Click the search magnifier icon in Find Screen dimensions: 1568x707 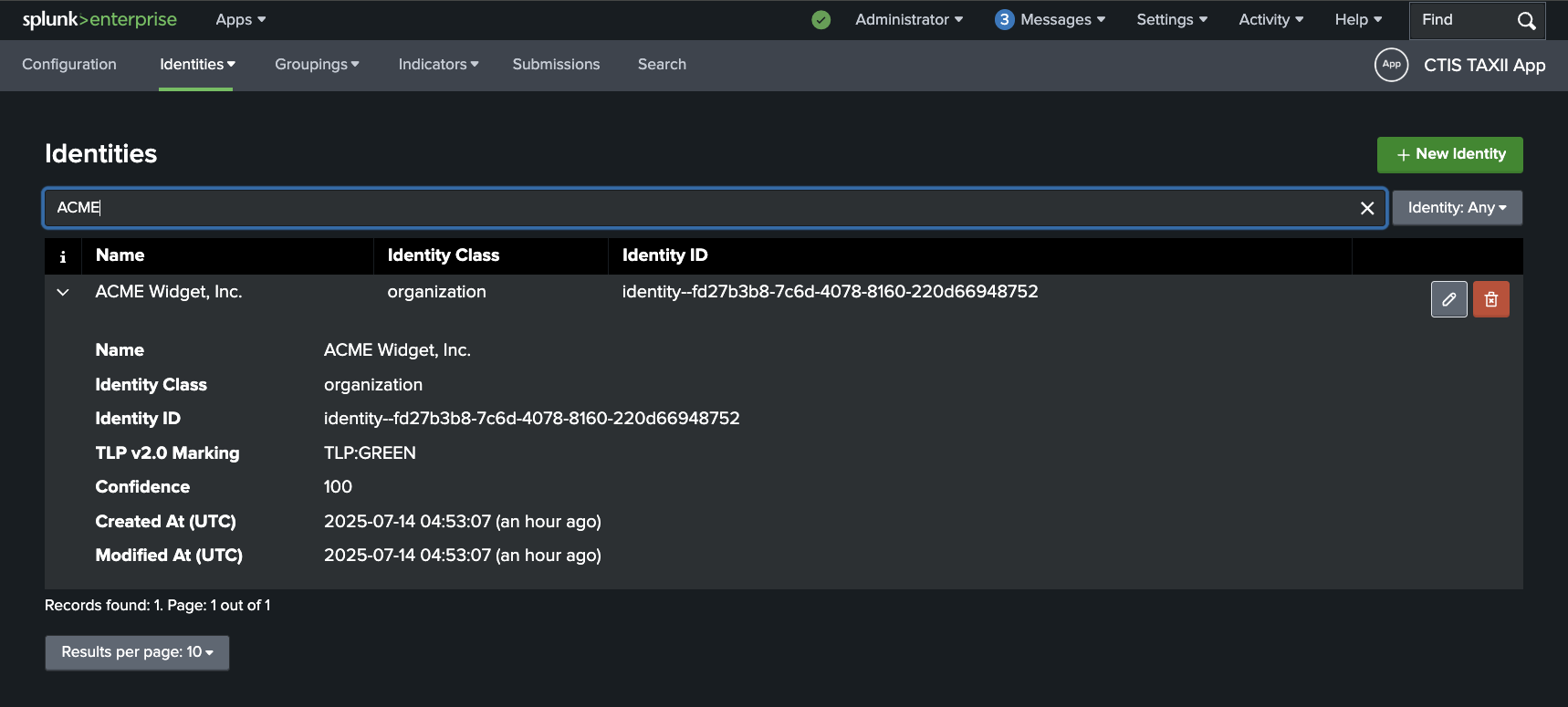[1526, 20]
